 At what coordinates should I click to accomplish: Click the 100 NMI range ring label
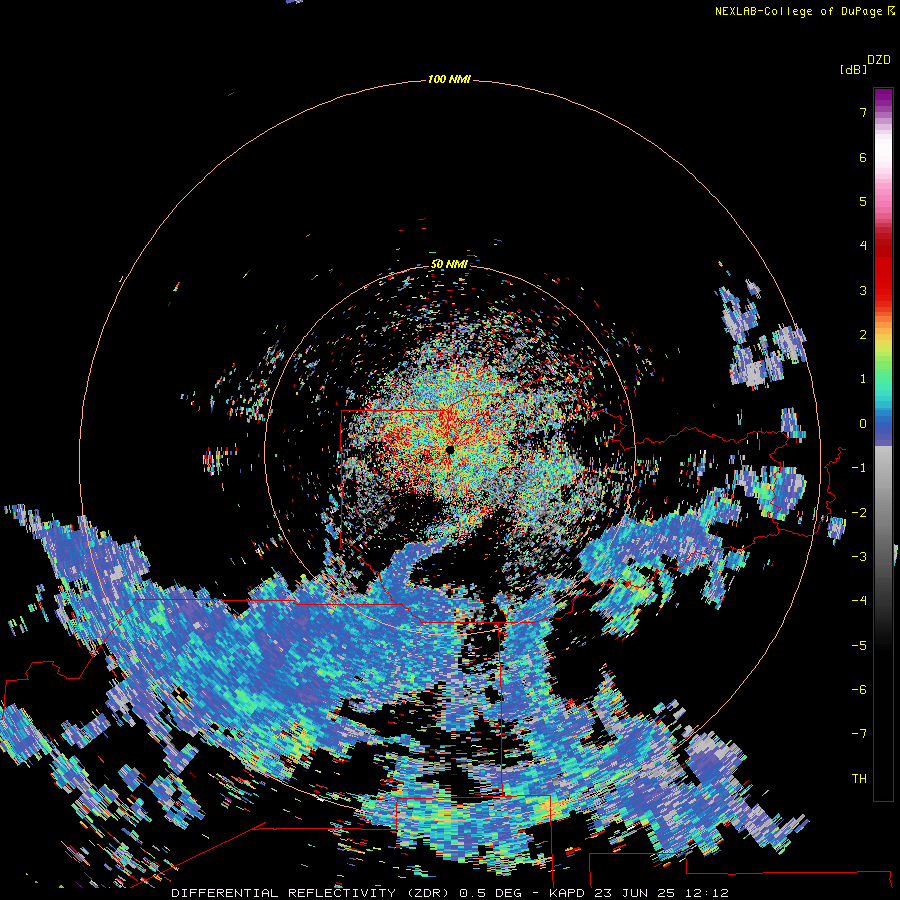449,79
